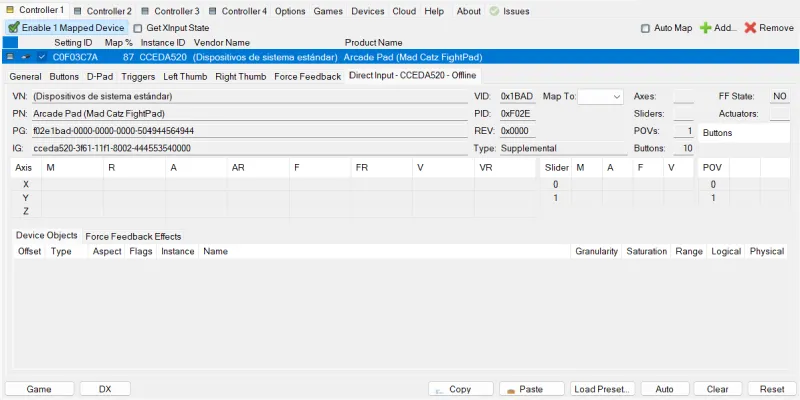Open the Help tab

click(434, 11)
